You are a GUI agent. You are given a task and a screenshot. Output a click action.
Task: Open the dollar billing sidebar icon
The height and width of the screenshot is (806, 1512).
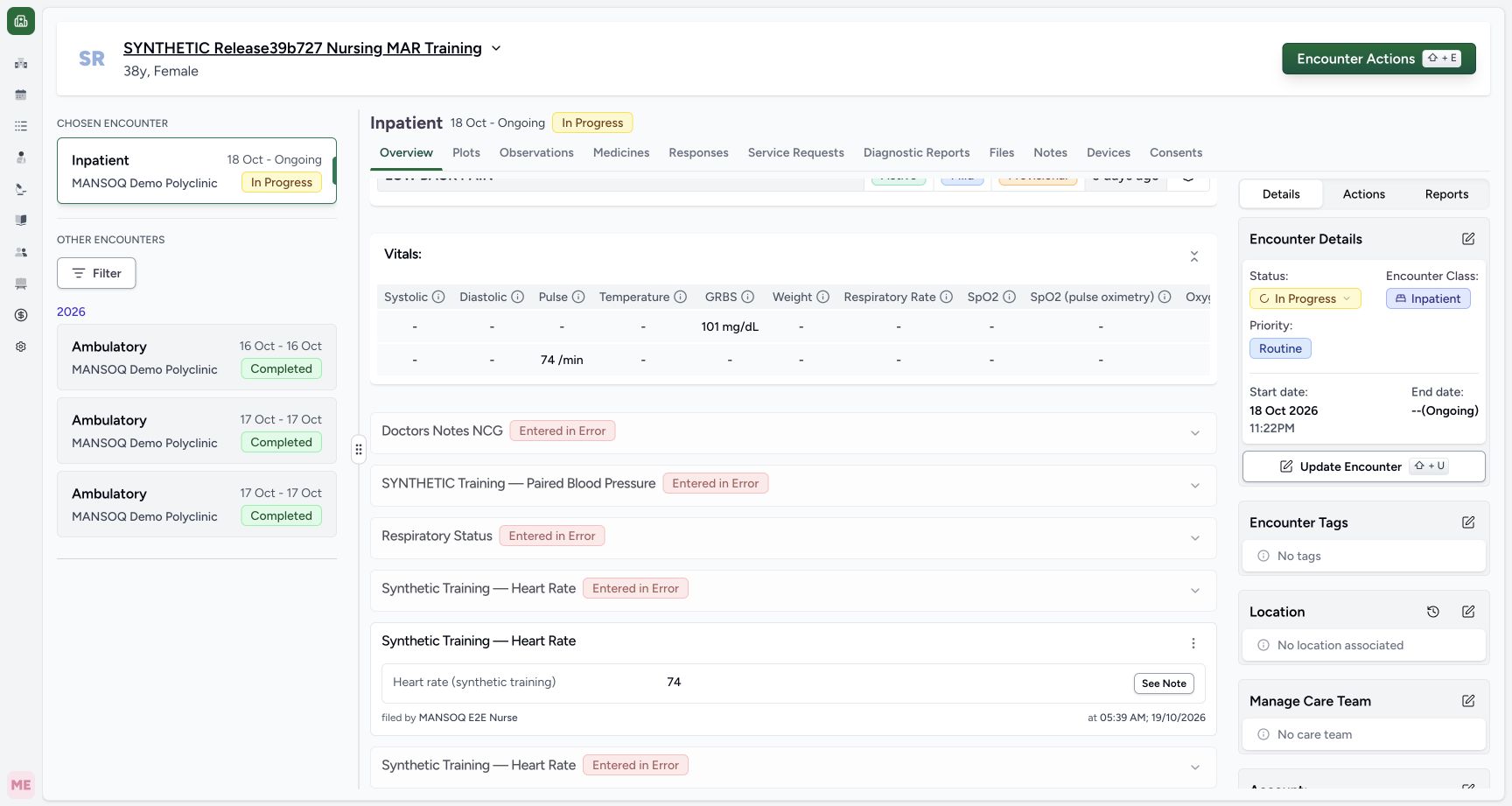pyautogui.click(x=21, y=315)
